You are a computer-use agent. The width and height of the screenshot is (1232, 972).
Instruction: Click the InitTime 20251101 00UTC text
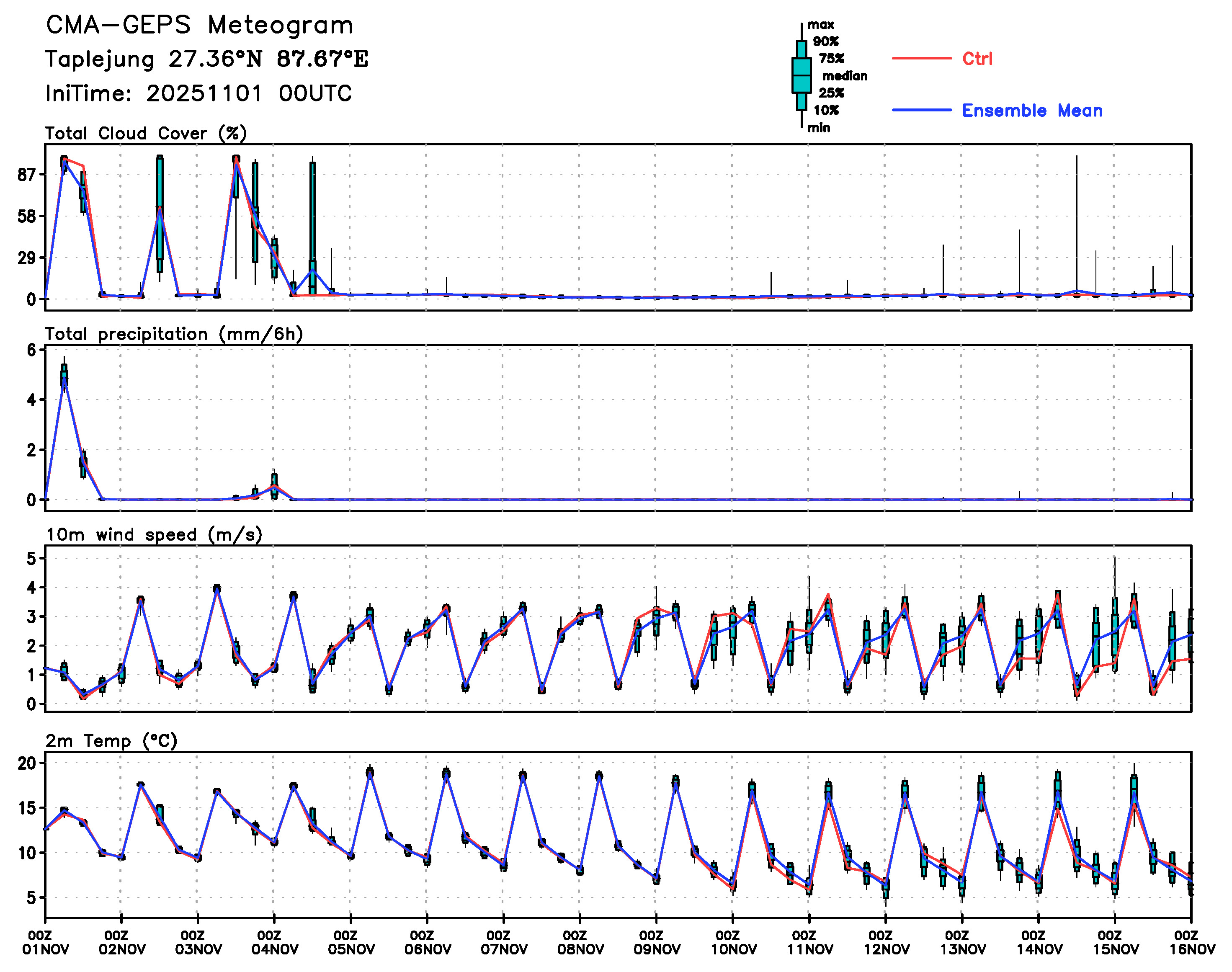click(x=198, y=93)
